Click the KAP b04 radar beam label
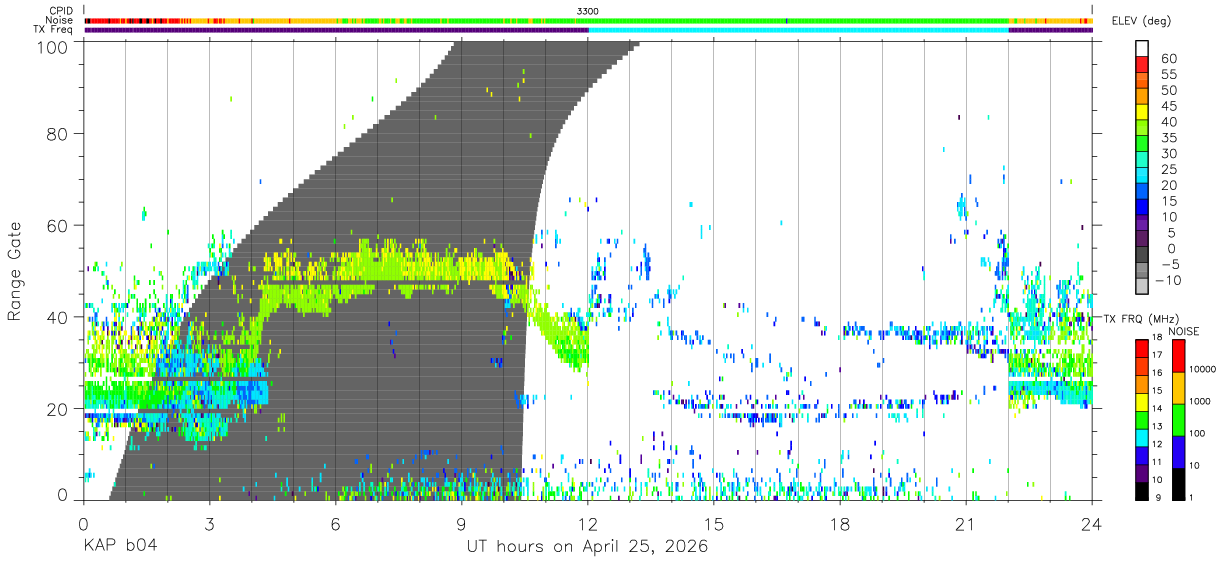1228x567 pixels. [119, 547]
